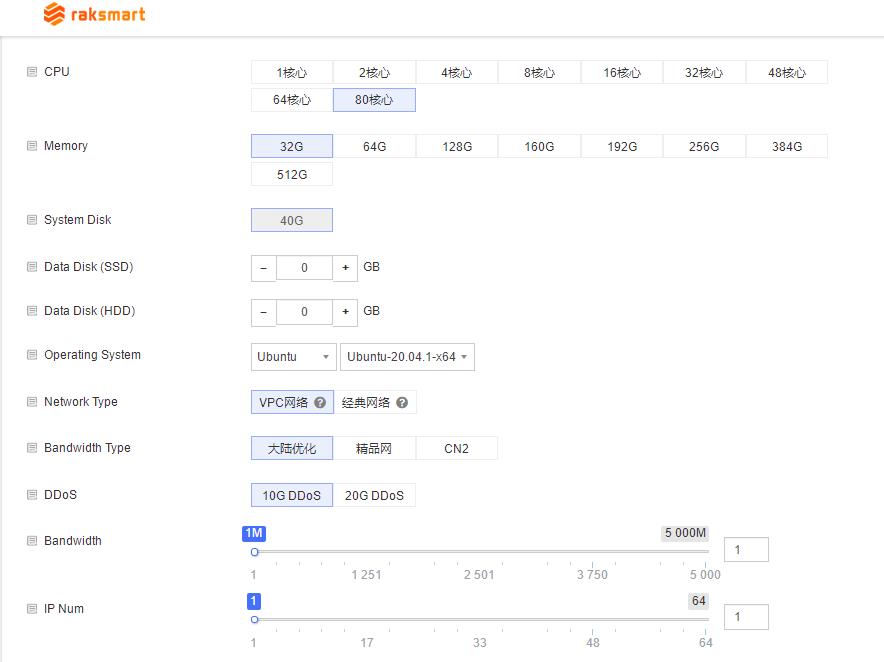Select the 精品网 bandwidth option
The image size is (884, 662).
coord(374,448)
